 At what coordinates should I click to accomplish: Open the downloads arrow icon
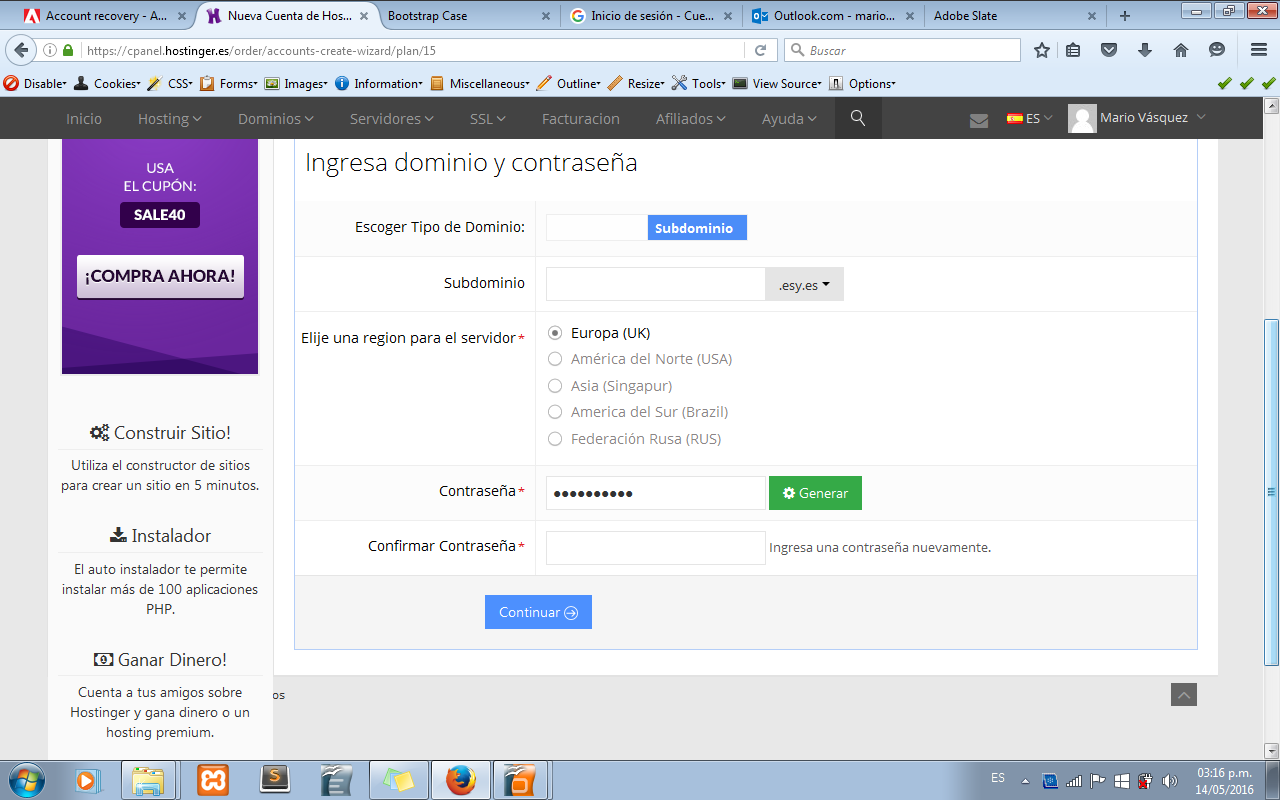[x=1145, y=50]
